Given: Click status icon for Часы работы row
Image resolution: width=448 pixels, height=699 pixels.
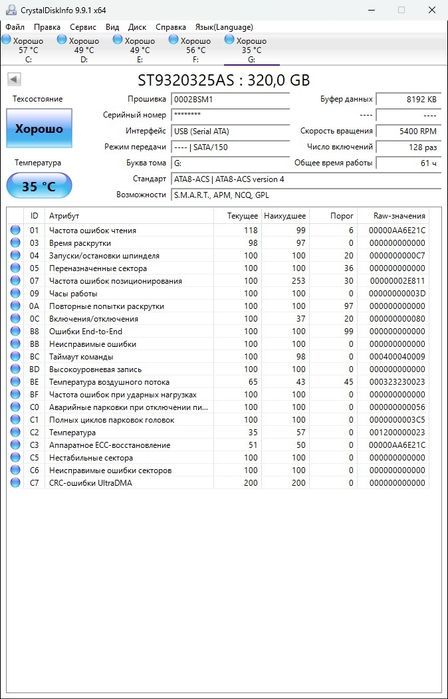Looking at the screenshot, I should coord(15,293).
